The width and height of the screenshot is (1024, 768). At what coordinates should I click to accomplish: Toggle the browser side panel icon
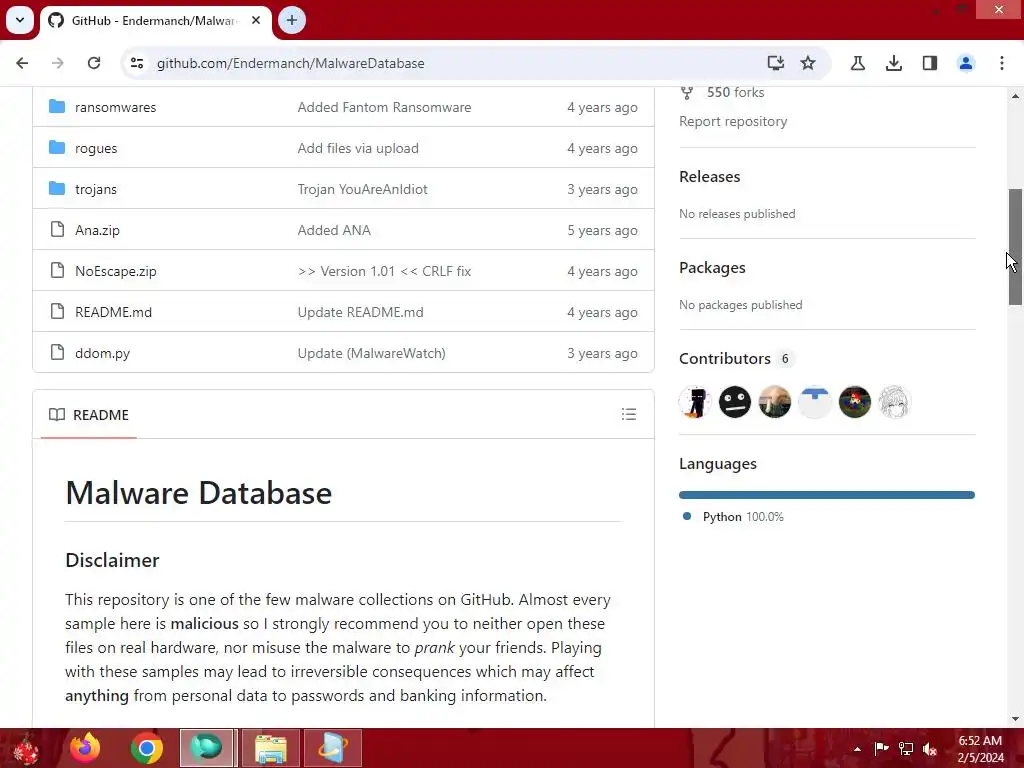(x=929, y=63)
